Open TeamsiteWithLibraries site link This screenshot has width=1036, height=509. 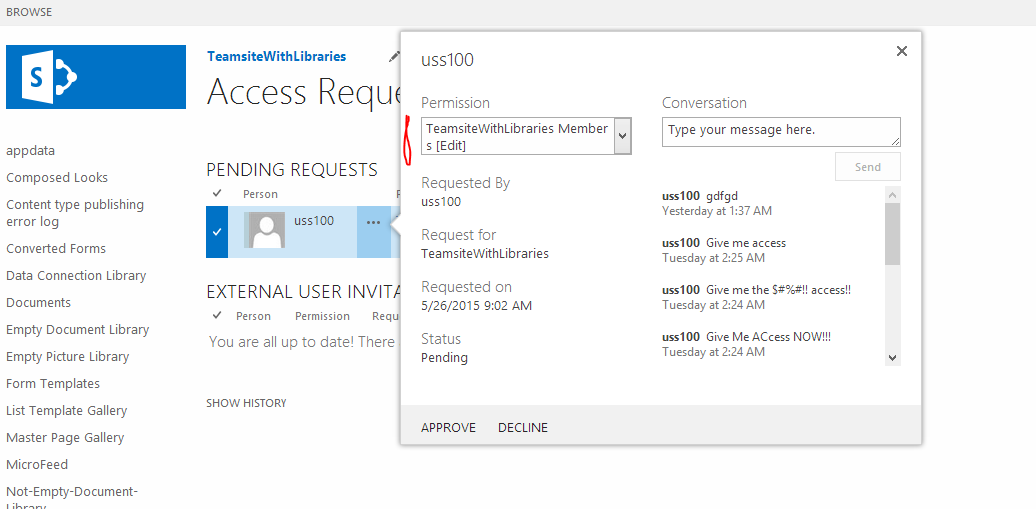277,57
